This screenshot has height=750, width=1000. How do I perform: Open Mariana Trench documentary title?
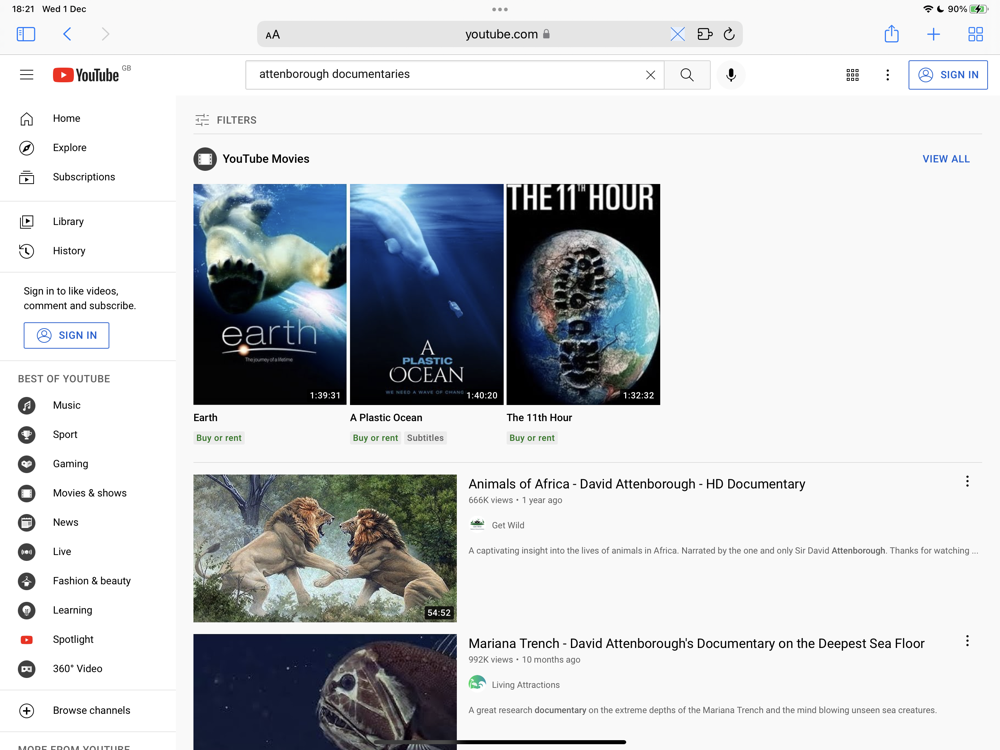696,643
